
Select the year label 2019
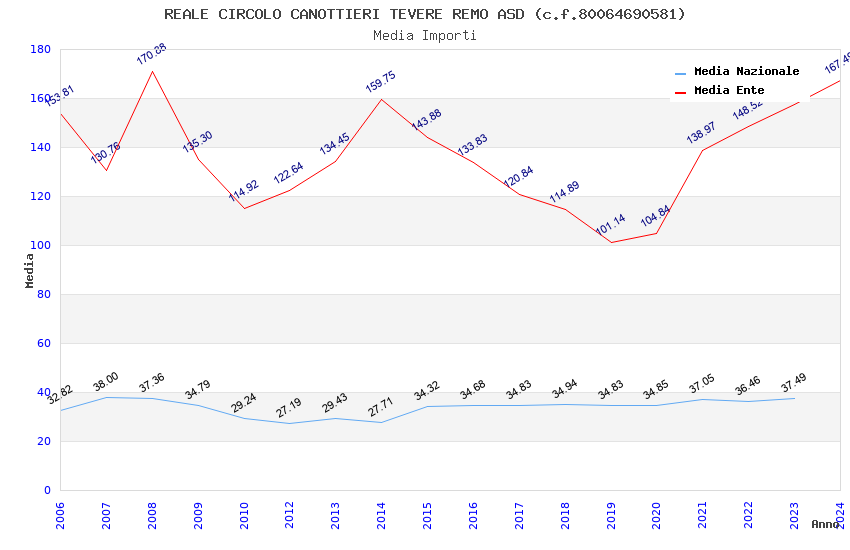click(611, 515)
